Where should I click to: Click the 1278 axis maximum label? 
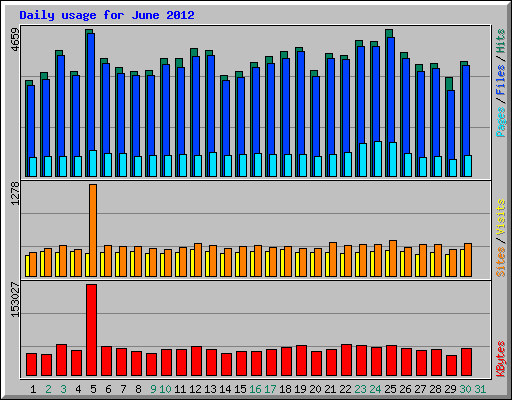[16, 193]
